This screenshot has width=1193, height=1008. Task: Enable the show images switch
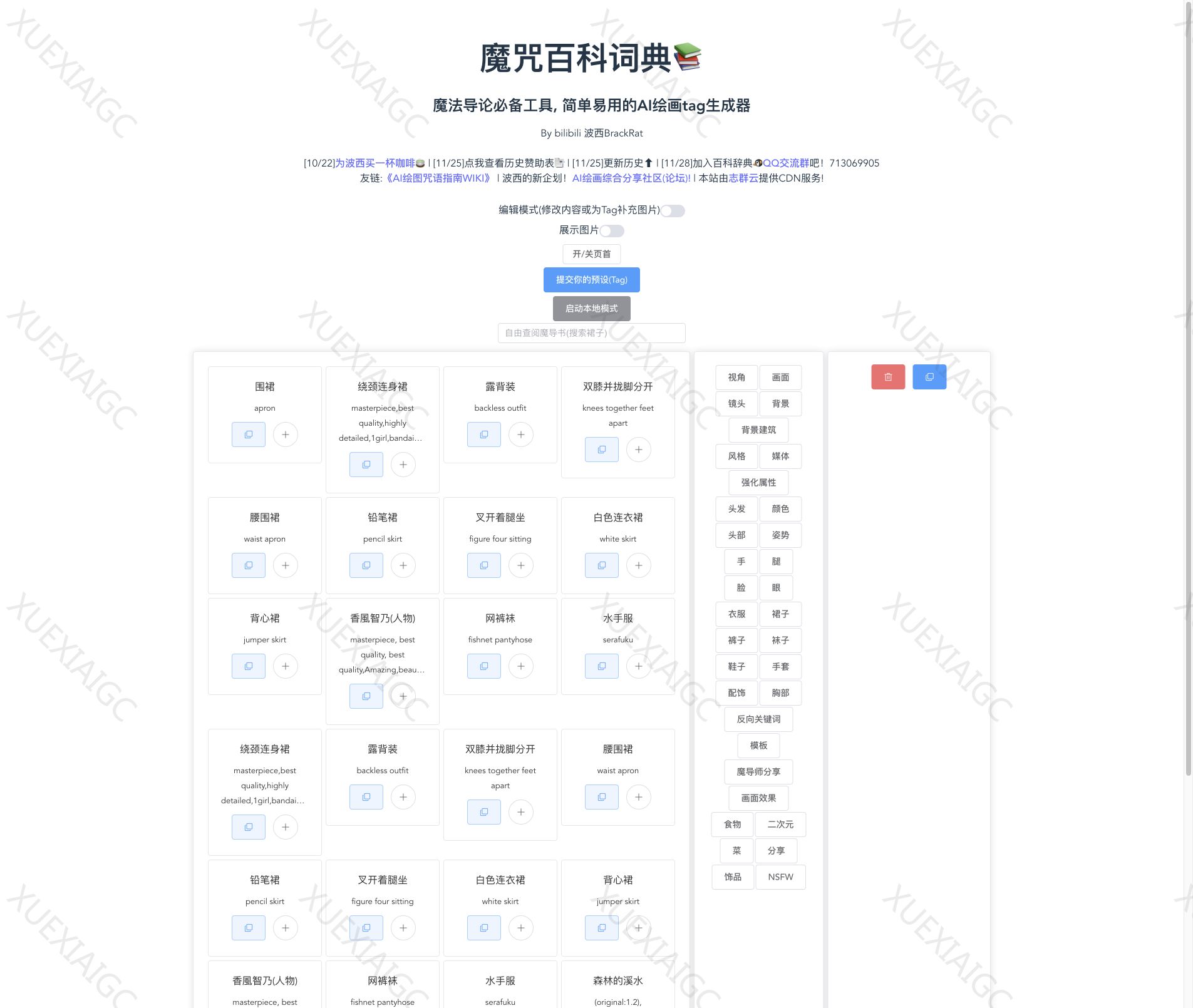(612, 231)
